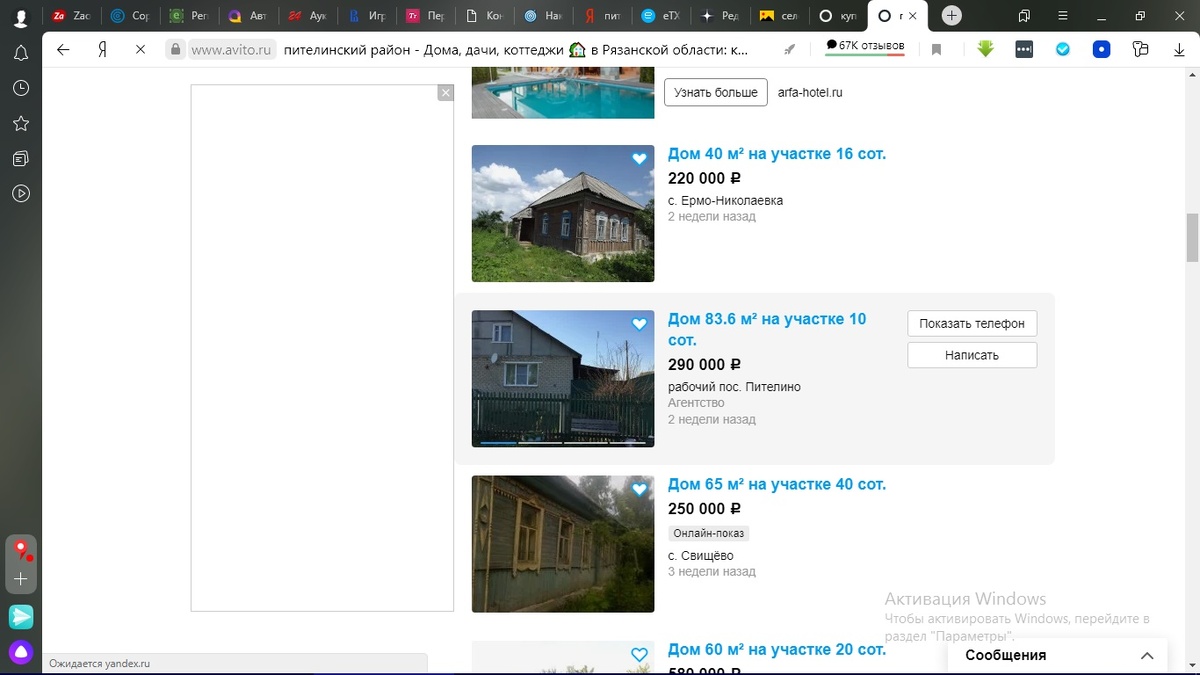This screenshot has height=675, width=1200.
Task: Switch to the Сор tab
Action: [130, 16]
